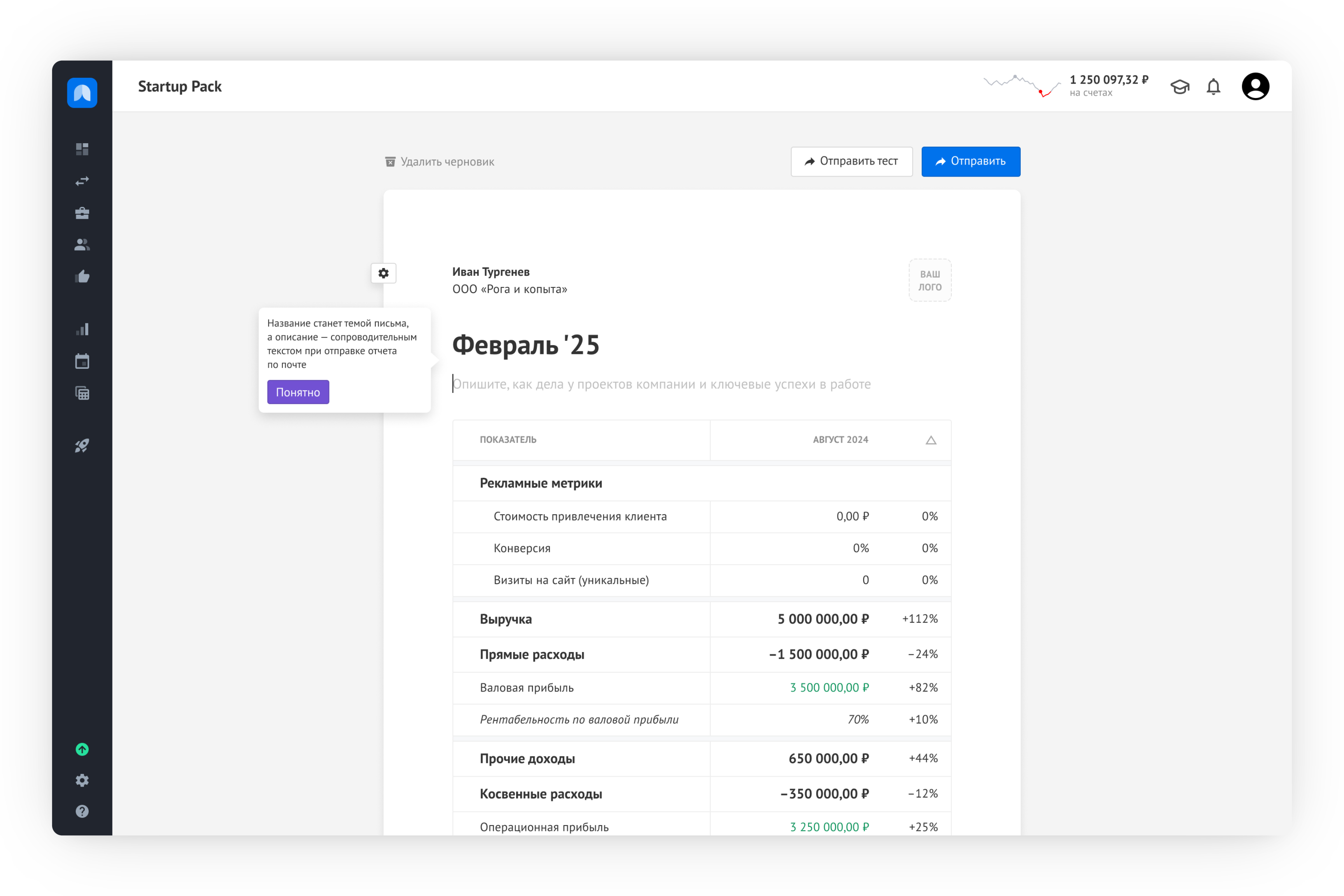Screen dimensions: 1344x896
Task: Open the bar chart reports icon in sidebar
Action: coord(82,329)
